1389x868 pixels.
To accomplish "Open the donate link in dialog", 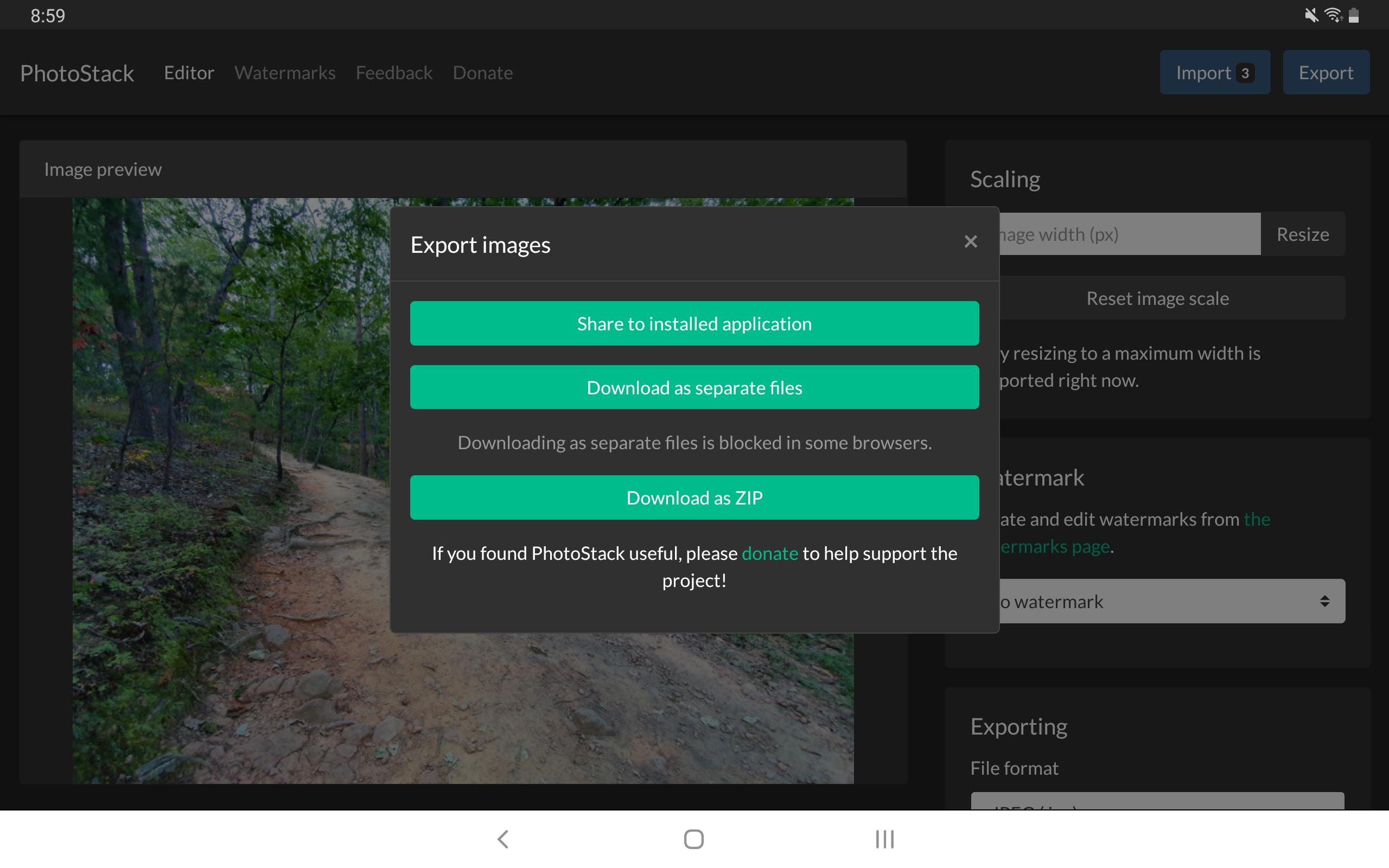I will tap(770, 553).
